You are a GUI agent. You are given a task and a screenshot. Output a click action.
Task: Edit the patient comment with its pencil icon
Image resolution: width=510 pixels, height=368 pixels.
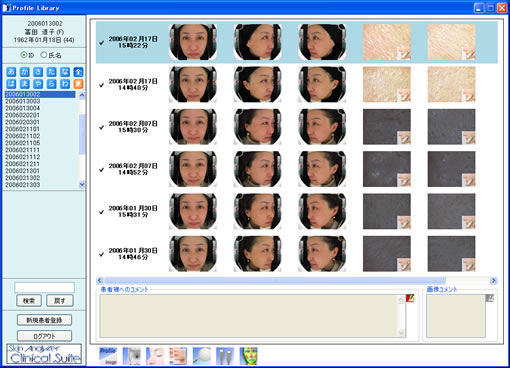click(410, 298)
